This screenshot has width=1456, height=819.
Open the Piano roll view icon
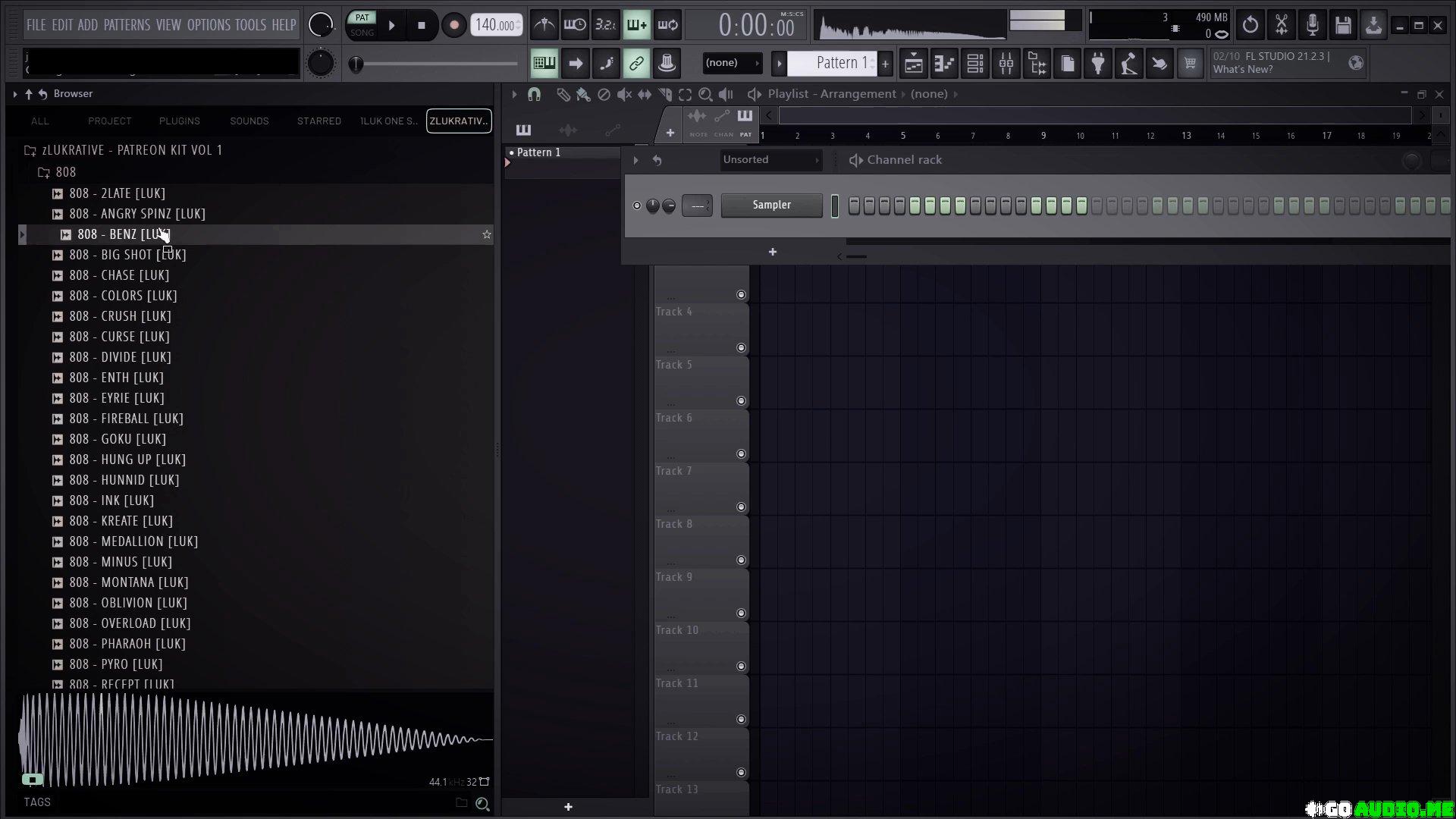click(944, 64)
